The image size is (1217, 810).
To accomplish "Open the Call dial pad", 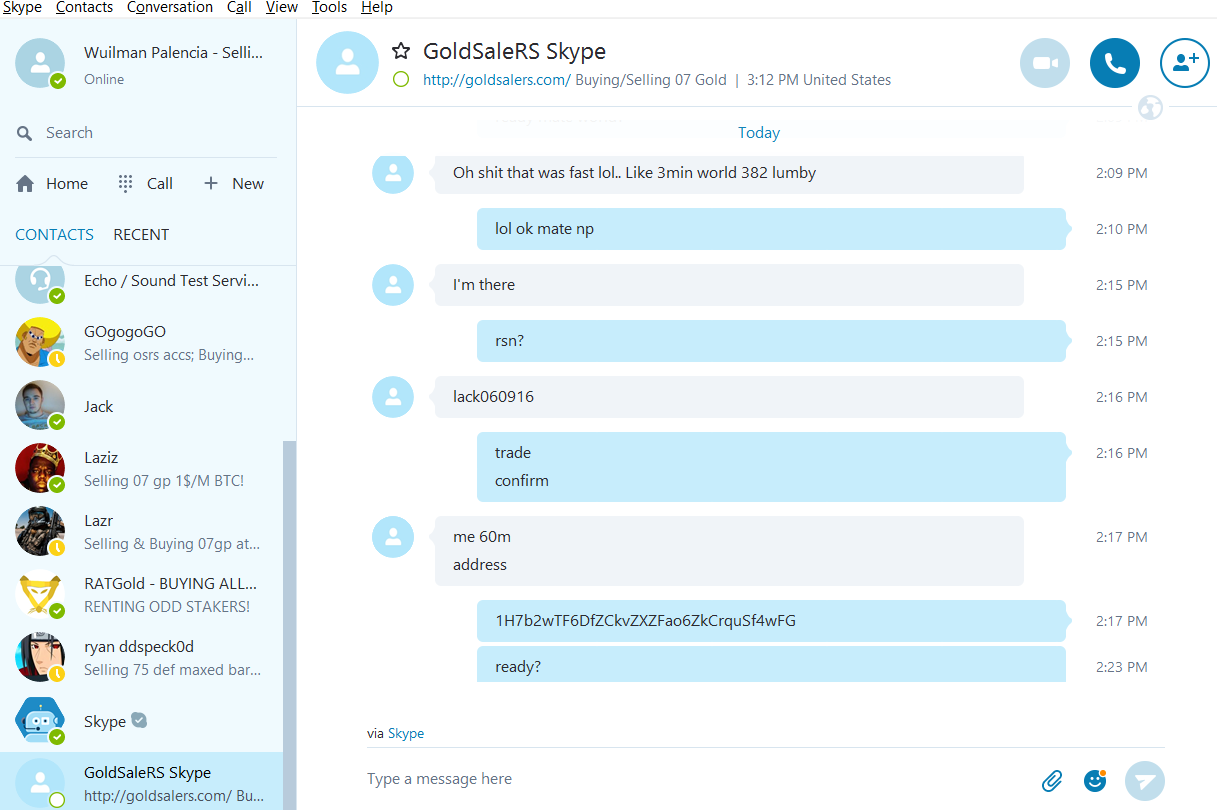I will click(x=145, y=184).
